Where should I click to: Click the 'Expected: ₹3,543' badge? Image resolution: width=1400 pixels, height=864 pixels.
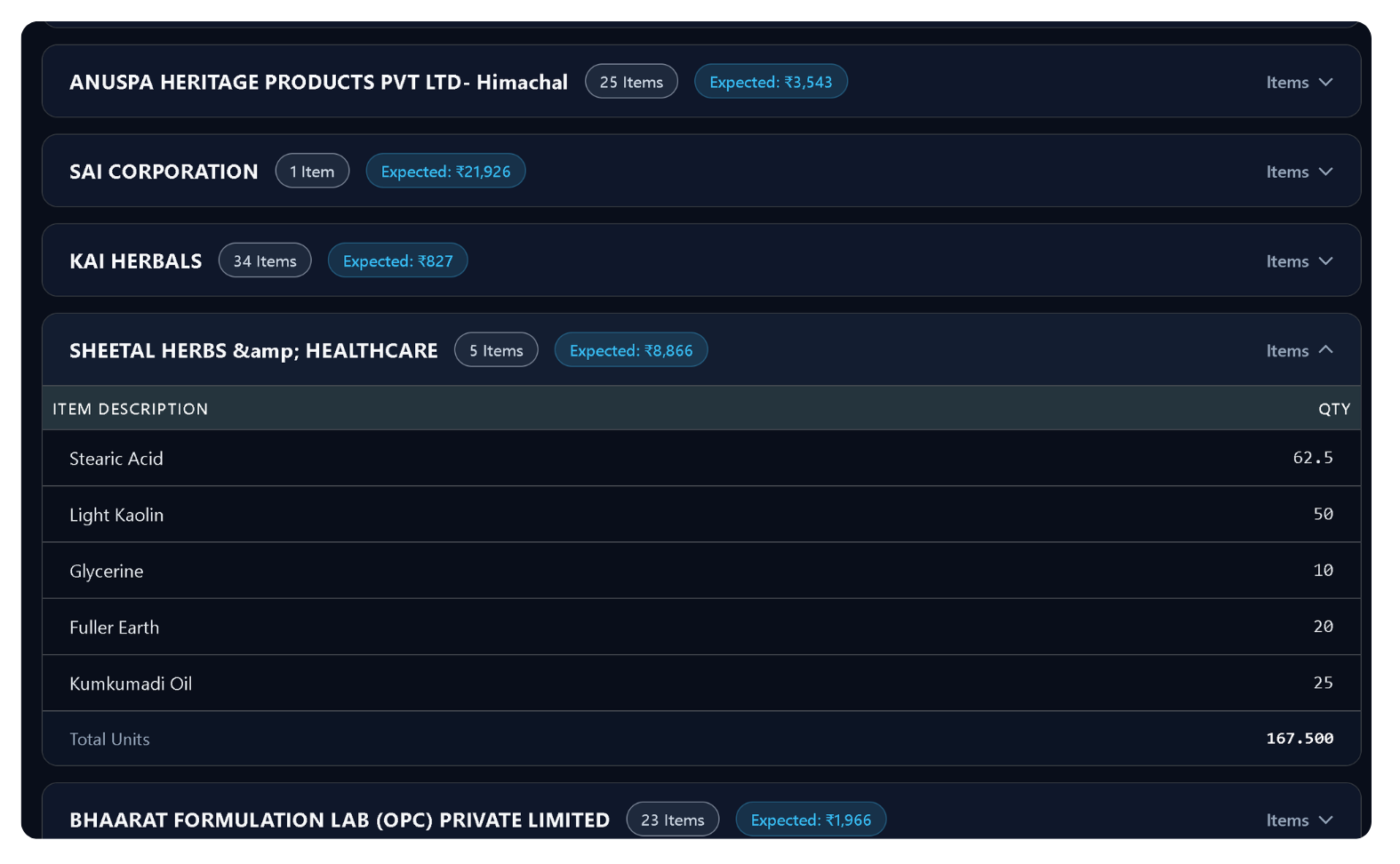(x=771, y=82)
